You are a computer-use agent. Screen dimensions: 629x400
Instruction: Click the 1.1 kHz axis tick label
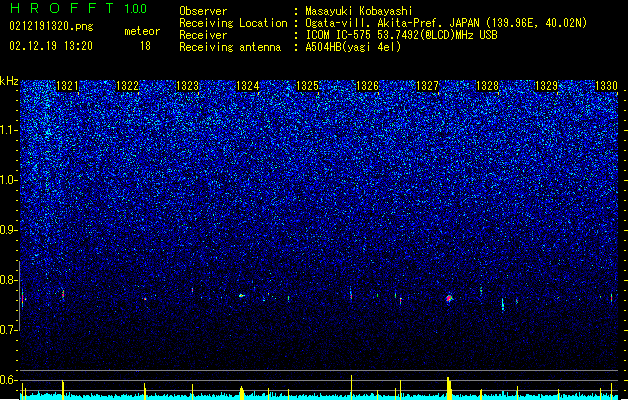(9, 130)
